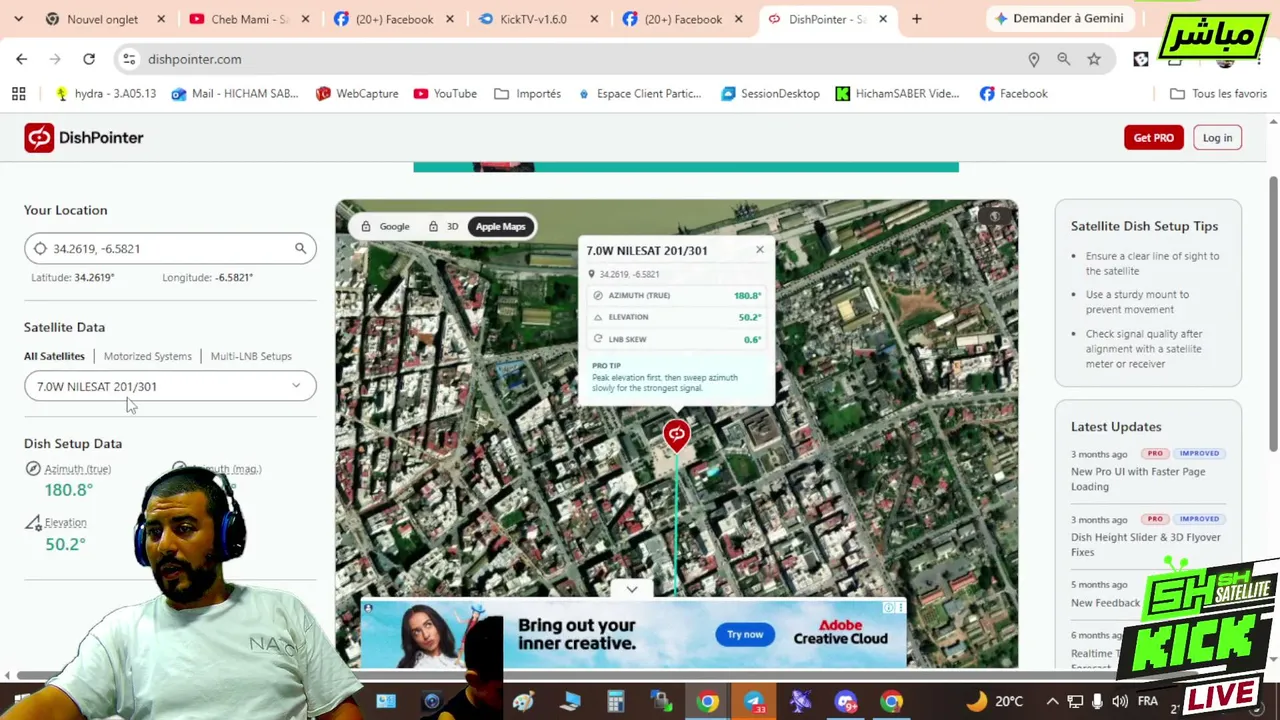Click the satellite dish app in taskbar
This screenshot has height=720, width=1280.
click(x=800, y=702)
